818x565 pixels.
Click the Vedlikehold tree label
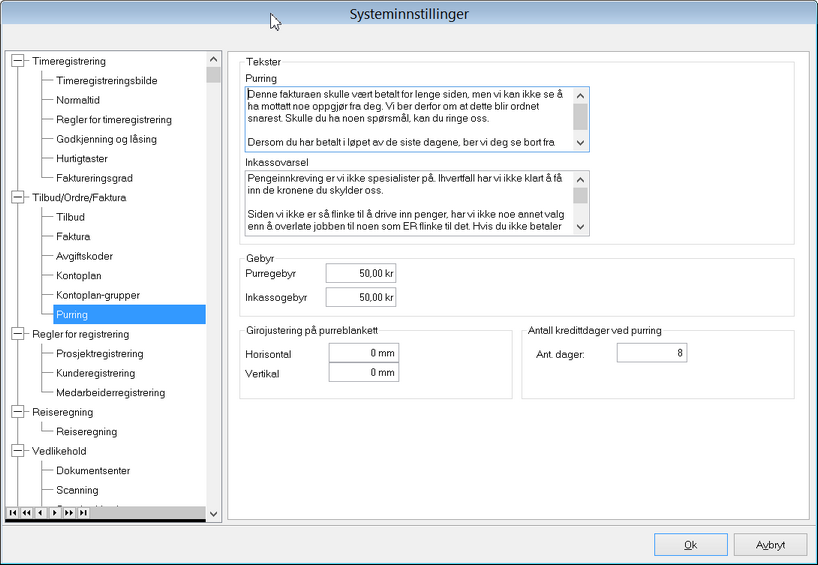pyautogui.click(x=59, y=451)
